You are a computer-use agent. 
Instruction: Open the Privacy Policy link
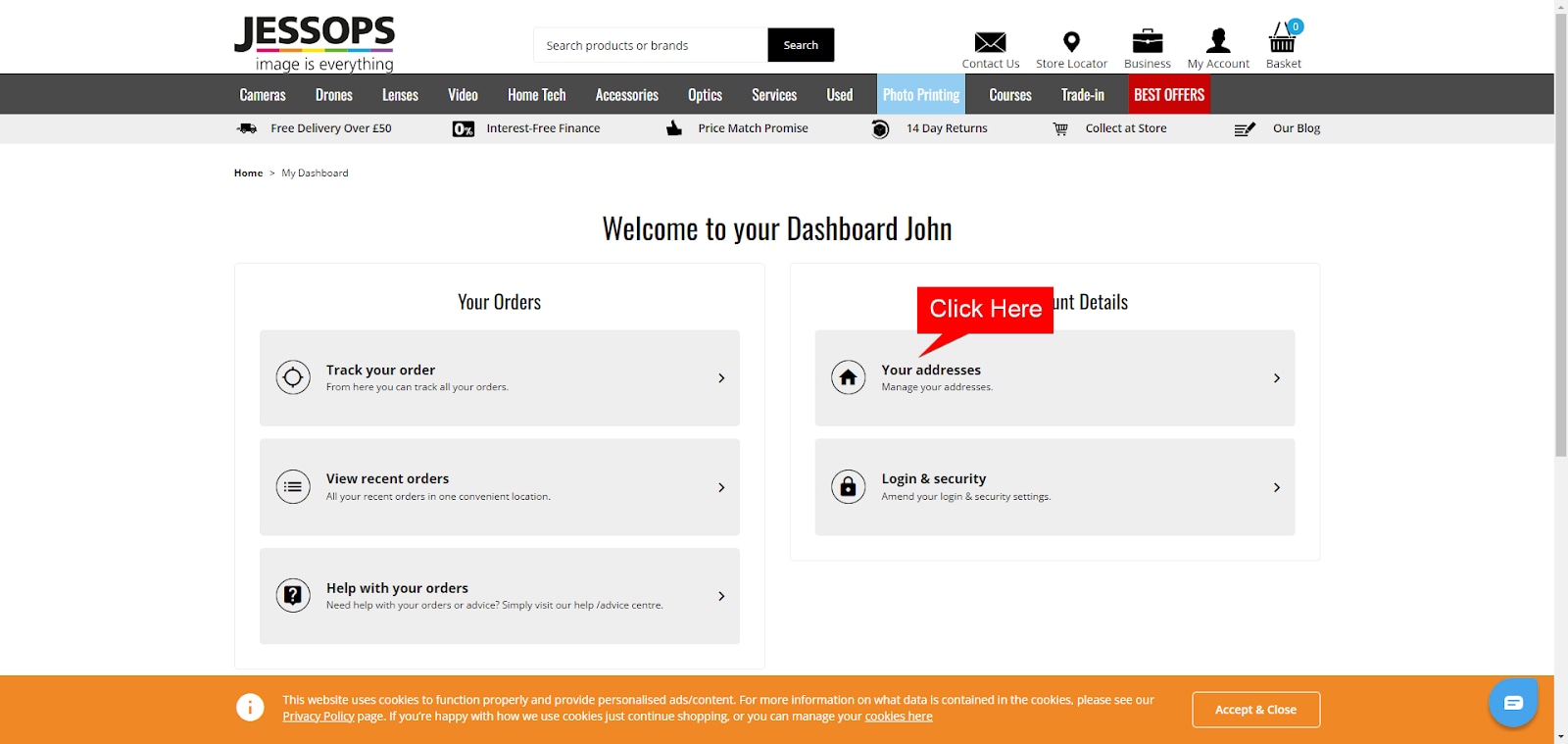tap(318, 717)
